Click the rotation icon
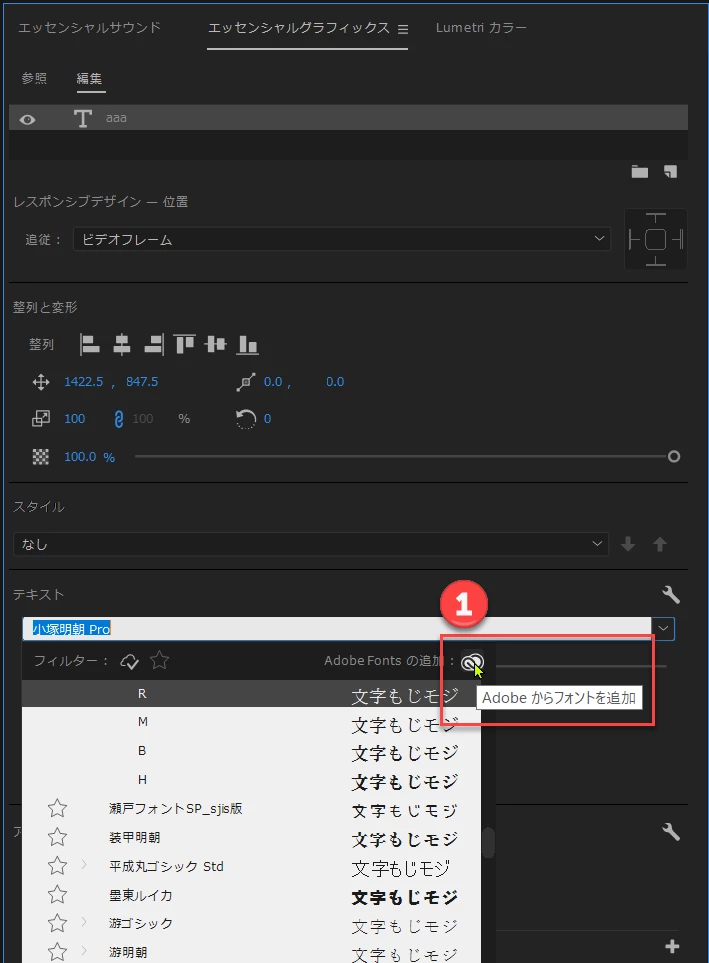The width and height of the screenshot is (709, 963). (x=246, y=419)
